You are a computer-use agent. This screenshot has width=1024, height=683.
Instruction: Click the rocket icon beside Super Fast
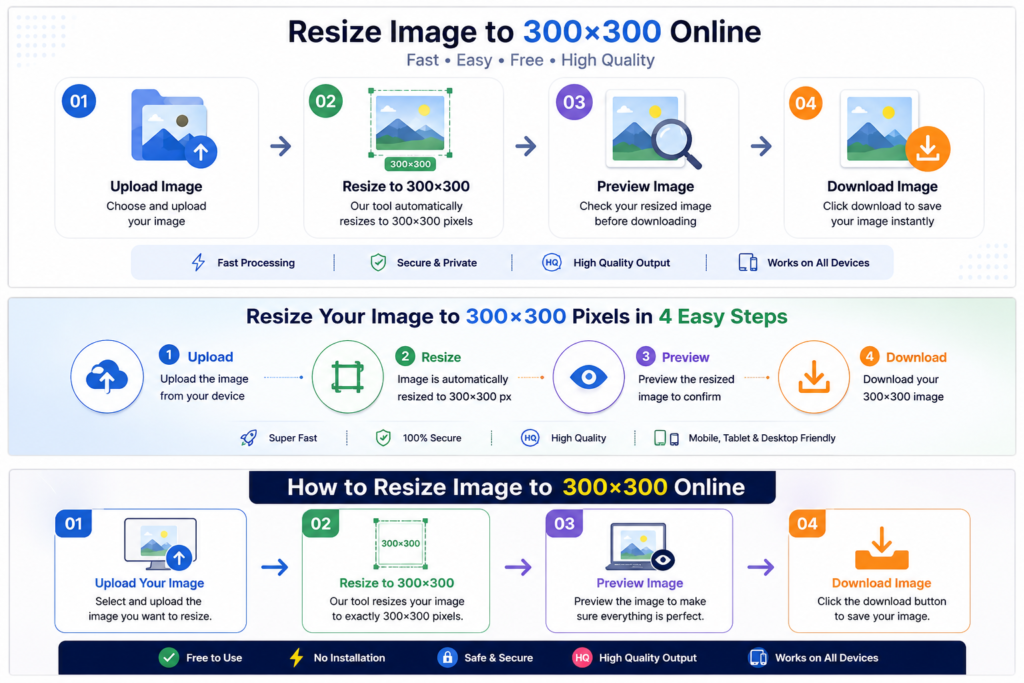point(249,438)
